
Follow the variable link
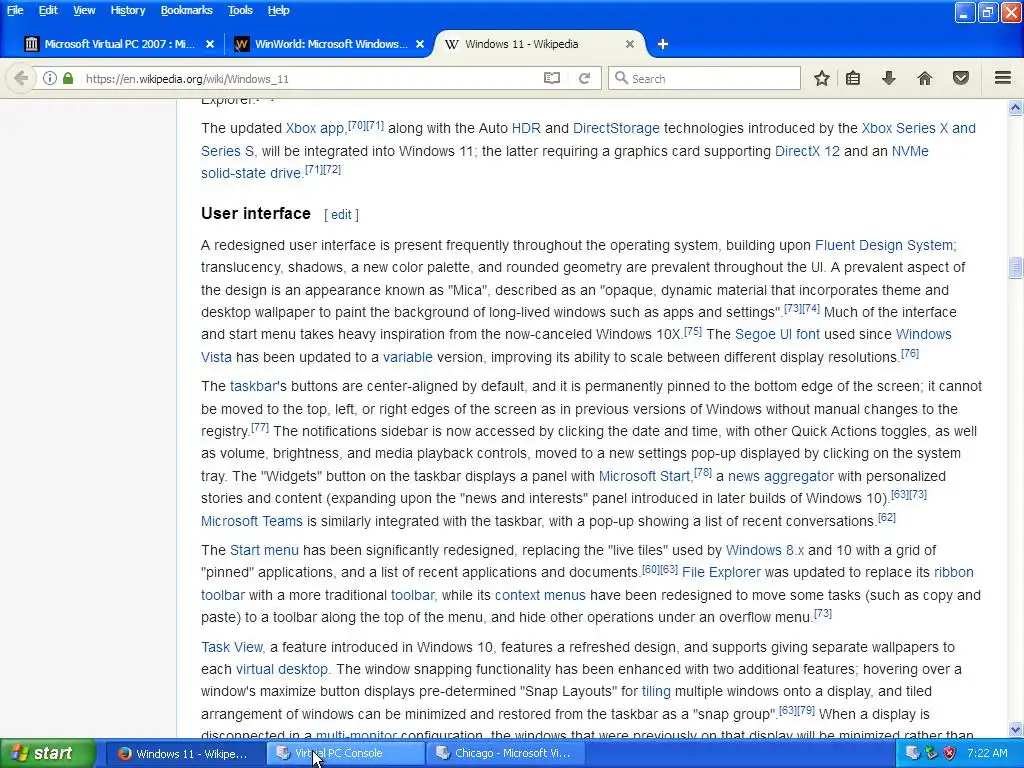408,358
